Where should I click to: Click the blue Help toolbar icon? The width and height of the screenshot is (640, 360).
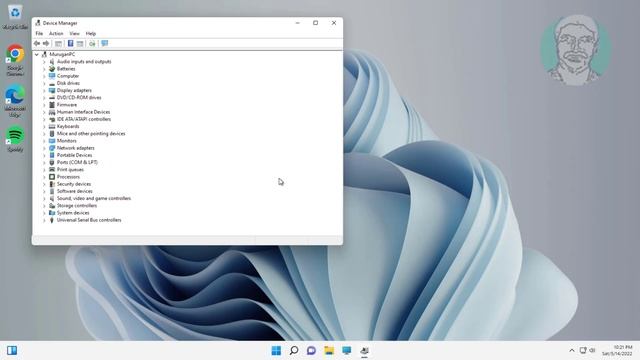pos(70,43)
